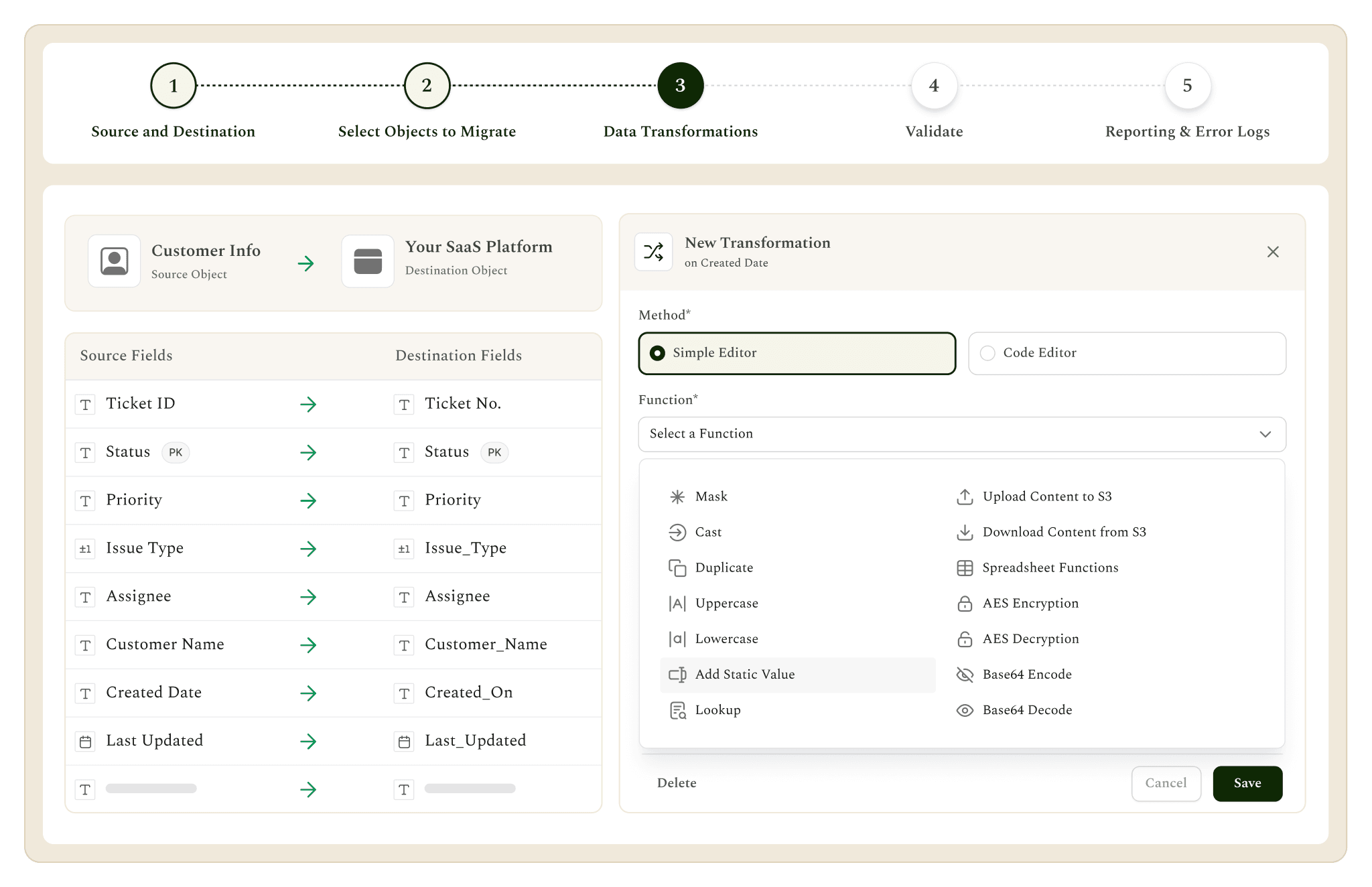Click the Customer Info source object title

[x=206, y=251]
